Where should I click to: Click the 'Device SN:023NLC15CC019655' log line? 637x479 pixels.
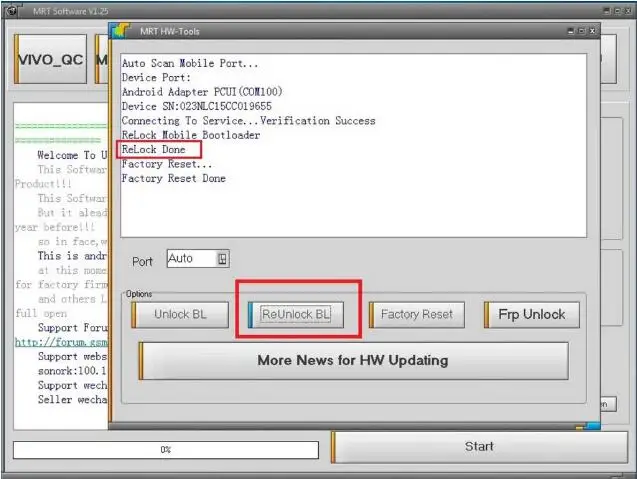pos(197,106)
